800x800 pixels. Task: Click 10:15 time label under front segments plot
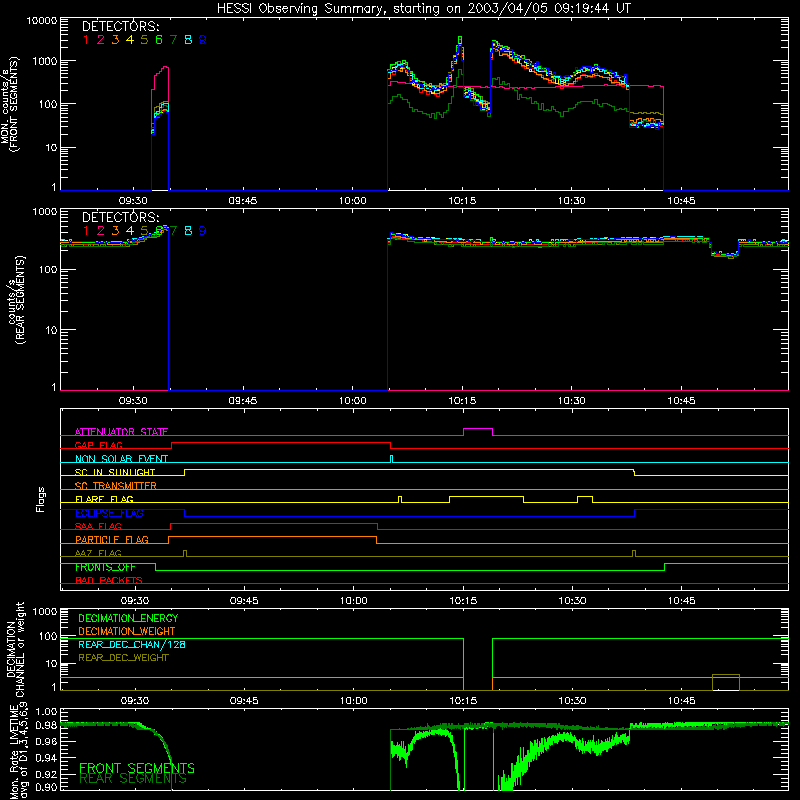[x=462, y=201]
